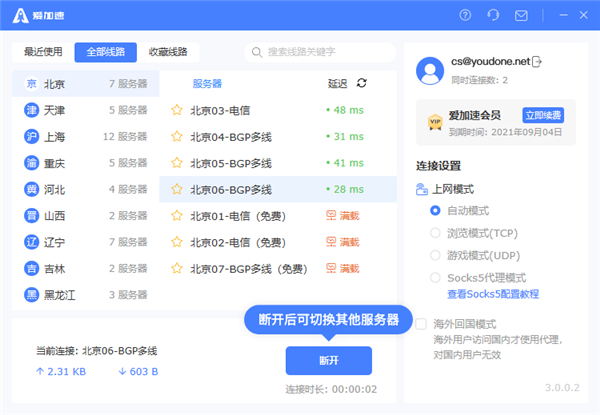Viewport: 600px width, 415px height.
Task: Click the 断开 disconnect button
Action: point(329,361)
